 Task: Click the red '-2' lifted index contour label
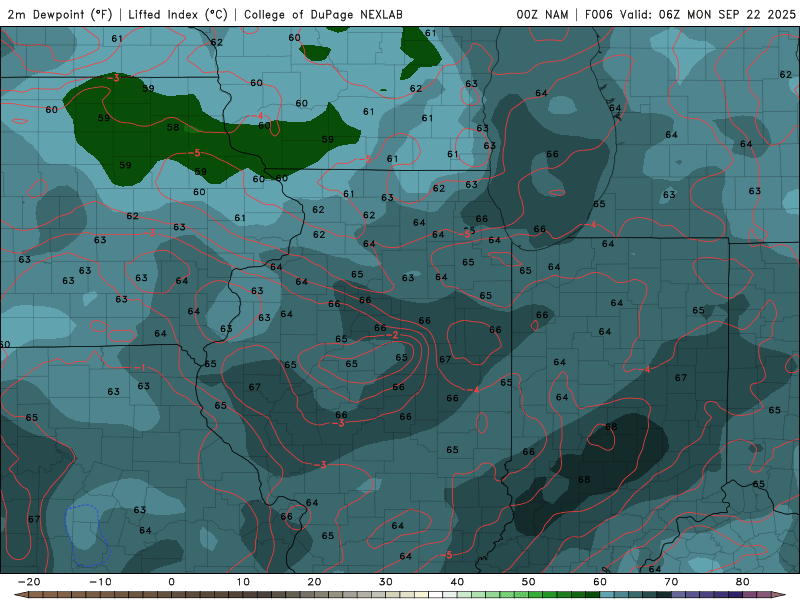click(x=392, y=335)
